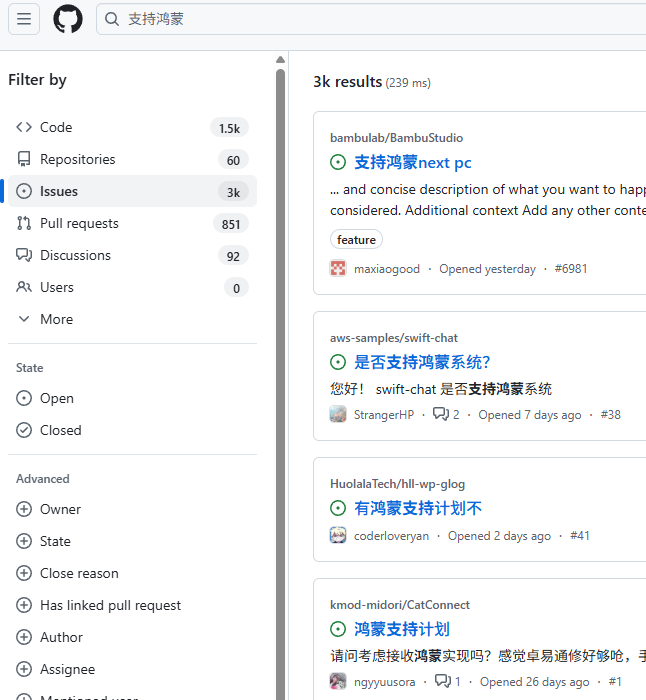Image resolution: width=646 pixels, height=700 pixels.
Task: Click StrangerHP avatar image
Action: 338,414
